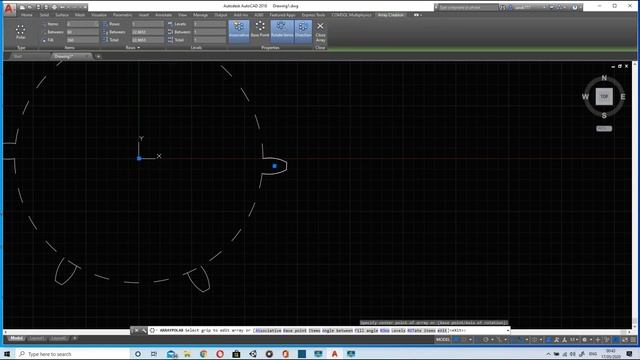Open the Express Tools ribbon tab
Image resolution: width=640 pixels, height=360 pixels.
(313, 15)
